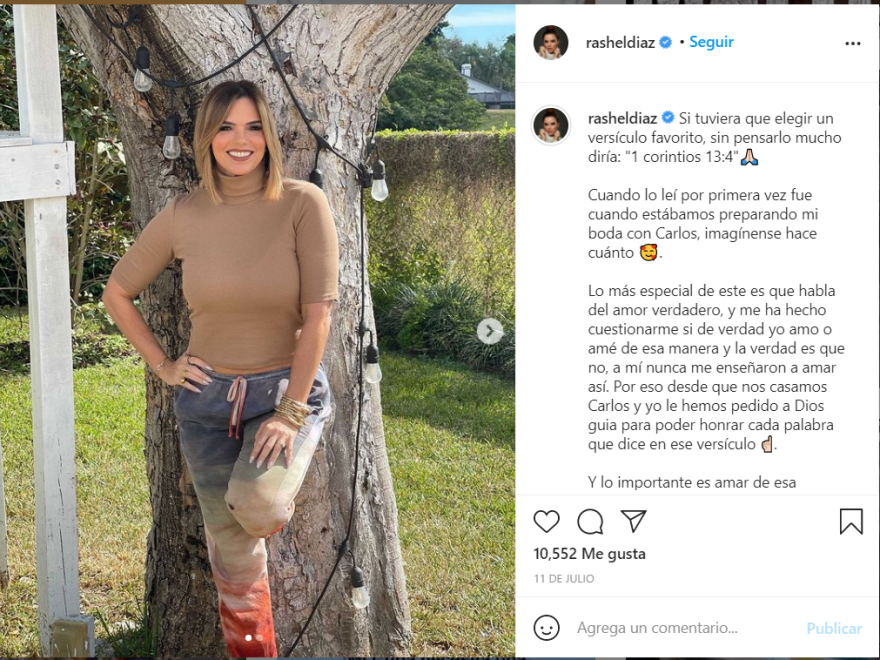The image size is (880, 660).
Task: Click rasheldiaz profile picture in header
Action: pos(551,42)
